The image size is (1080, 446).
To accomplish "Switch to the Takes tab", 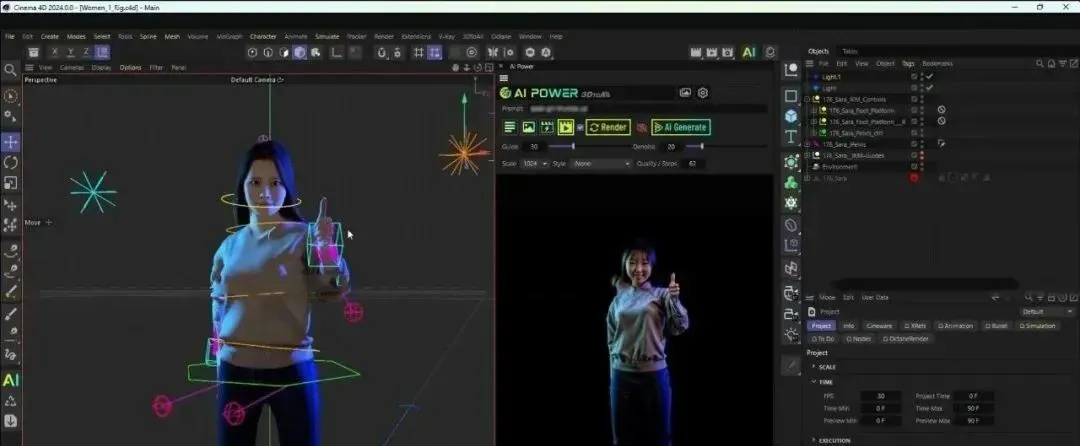I will tap(850, 52).
